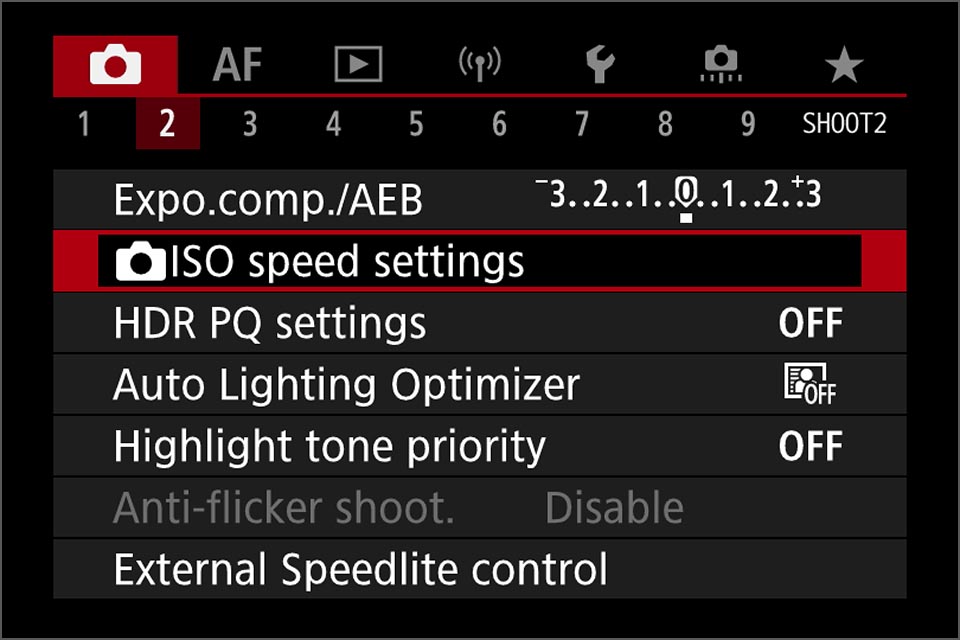960x640 pixels.
Task: Switch to the Playback menu icon
Action: pos(358,63)
